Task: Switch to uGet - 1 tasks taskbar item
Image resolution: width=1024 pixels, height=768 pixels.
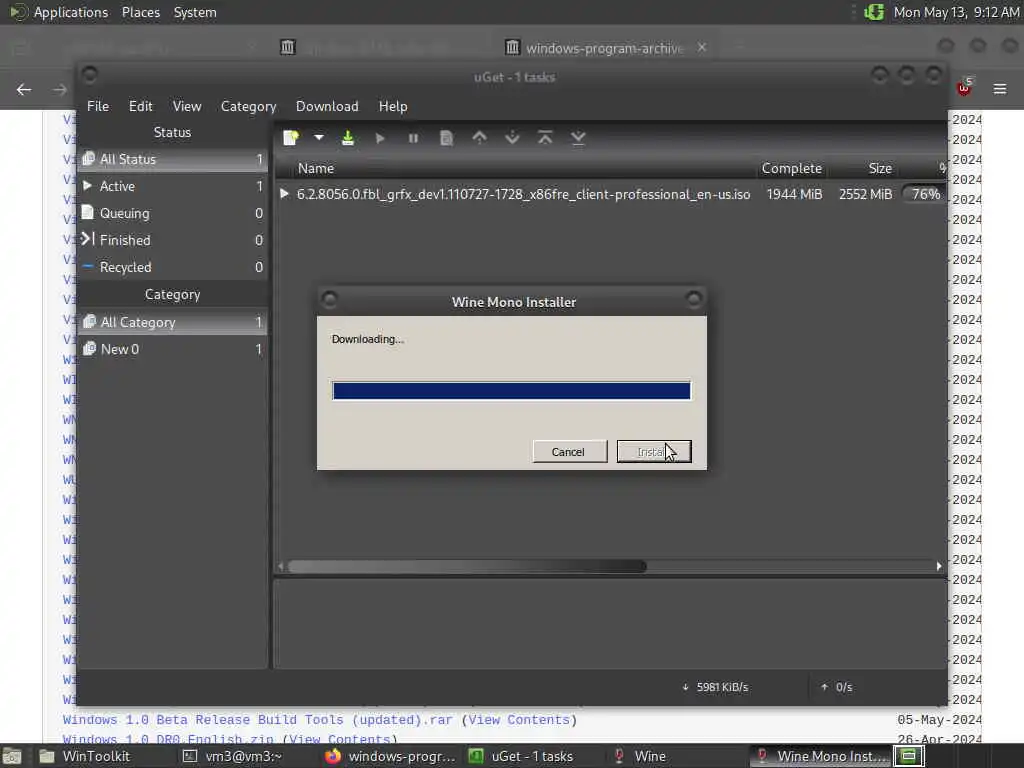Action: click(520, 756)
